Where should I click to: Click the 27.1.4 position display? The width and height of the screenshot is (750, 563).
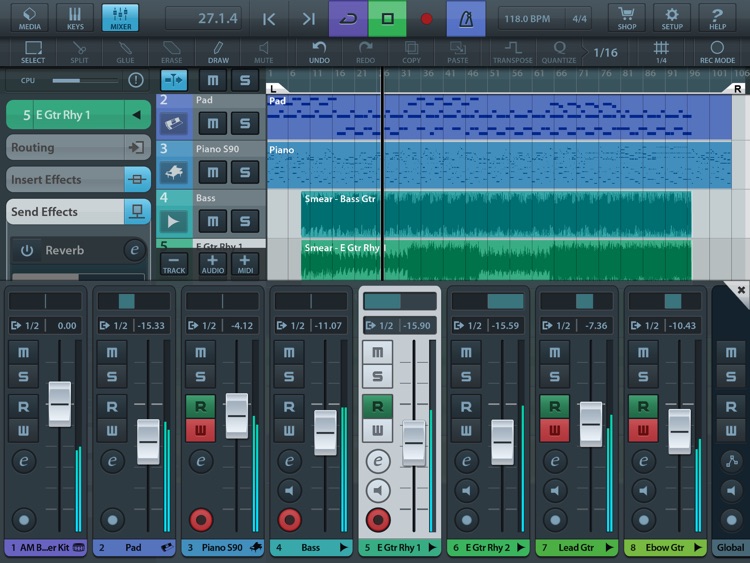(203, 18)
